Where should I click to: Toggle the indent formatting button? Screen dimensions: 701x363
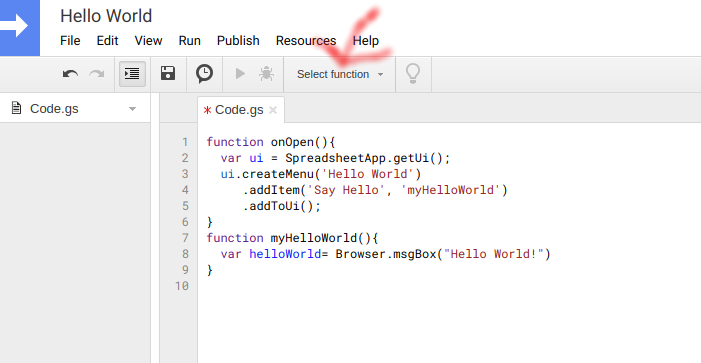click(132, 74)
